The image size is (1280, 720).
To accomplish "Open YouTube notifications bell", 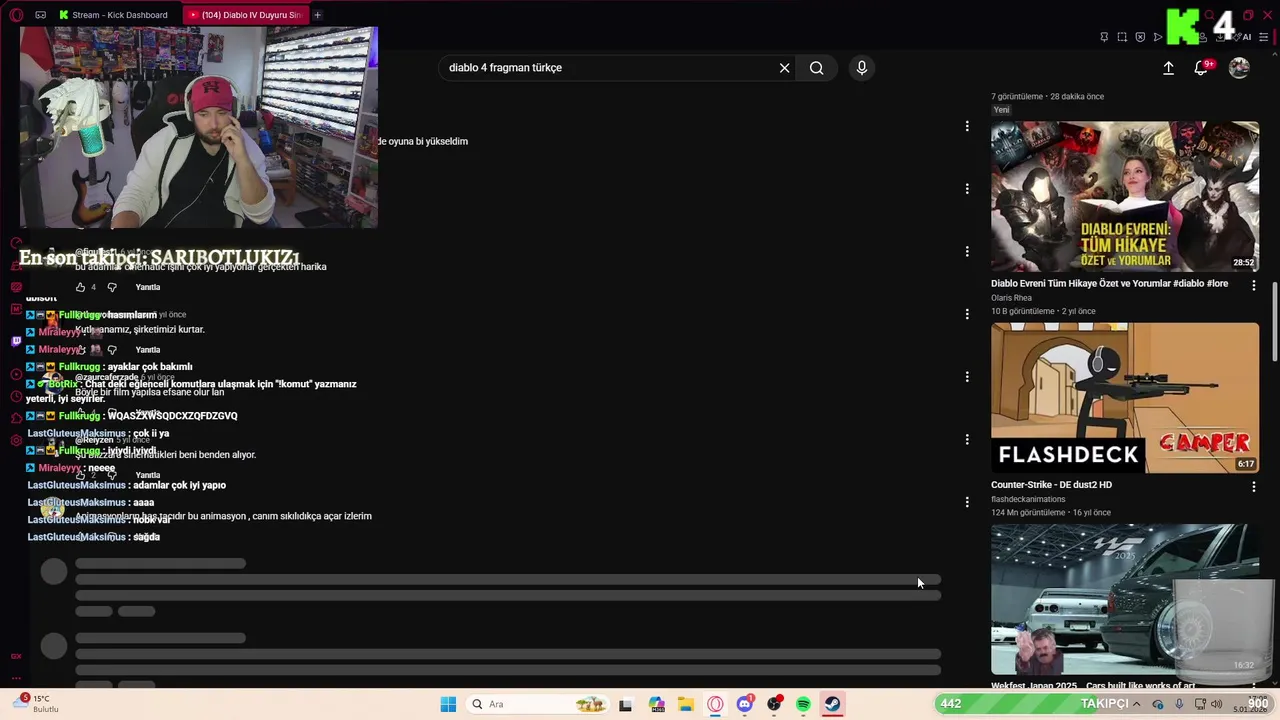I will [1201, 68].
